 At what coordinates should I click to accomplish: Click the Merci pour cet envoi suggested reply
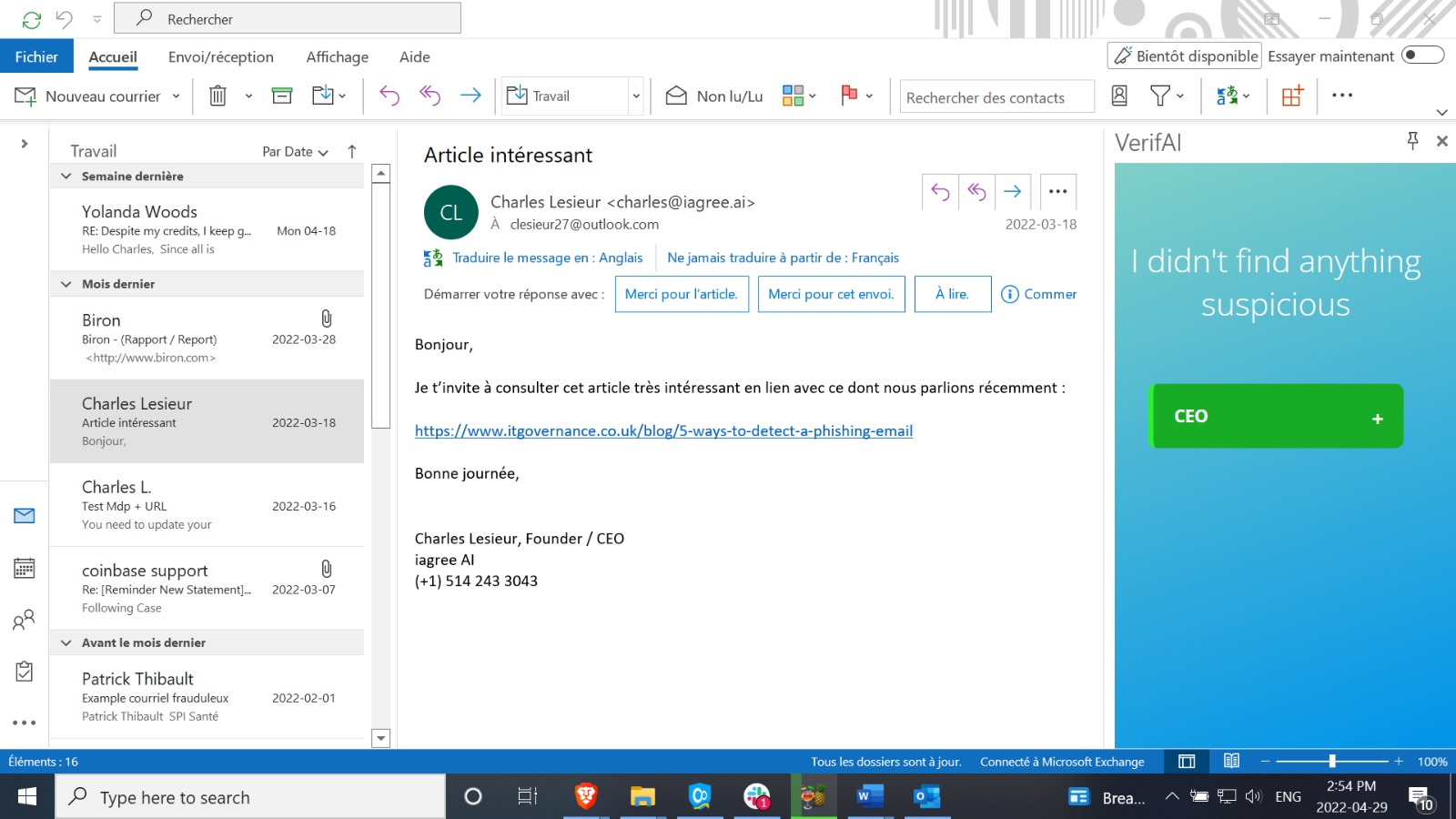(832, 294)
